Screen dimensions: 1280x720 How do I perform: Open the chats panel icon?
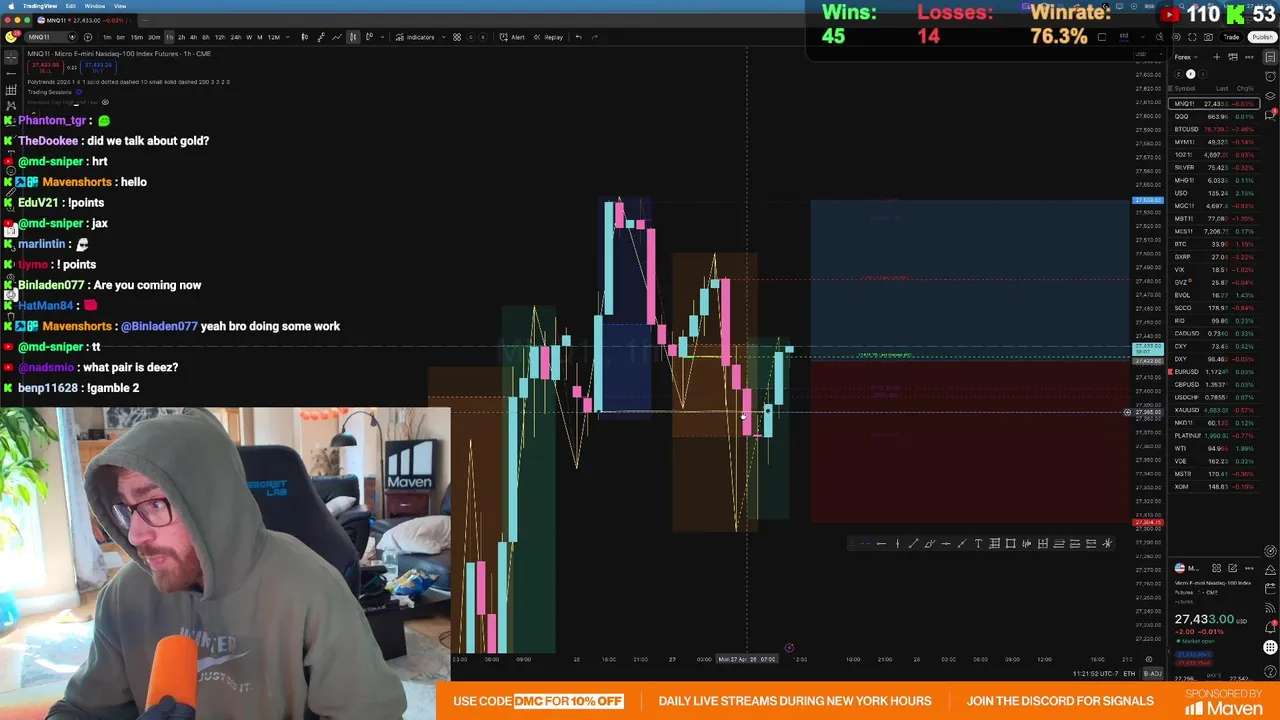(1270, 115)
